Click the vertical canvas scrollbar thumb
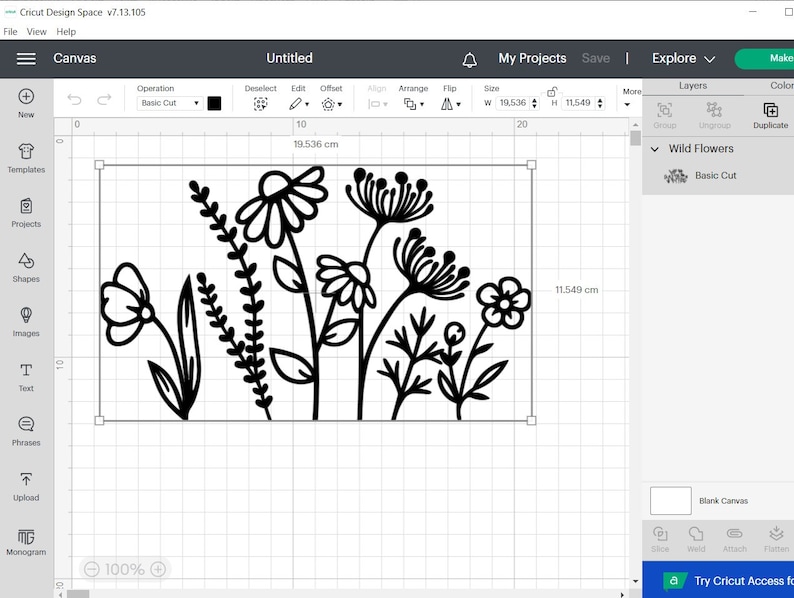Viewport: 794px width, 598px height. pyautogui.click(x=635, y=138)
